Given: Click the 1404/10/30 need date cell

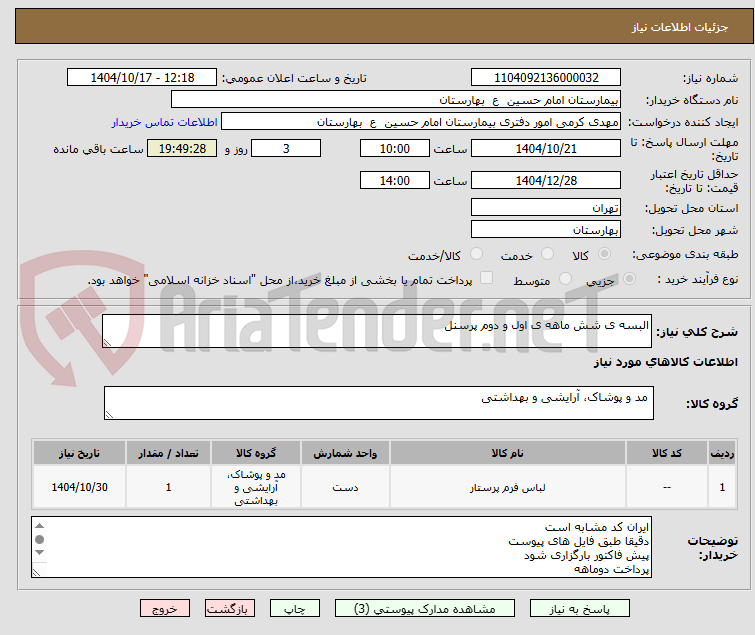Looking at the screenshot, I should tap(79, 487).
